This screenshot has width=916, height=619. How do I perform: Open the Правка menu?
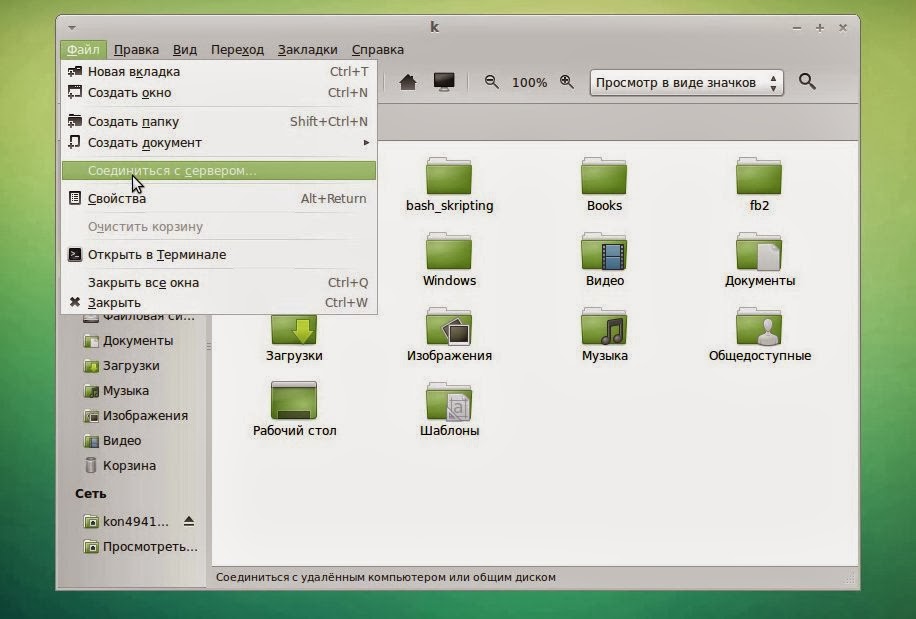coord(136,50)
